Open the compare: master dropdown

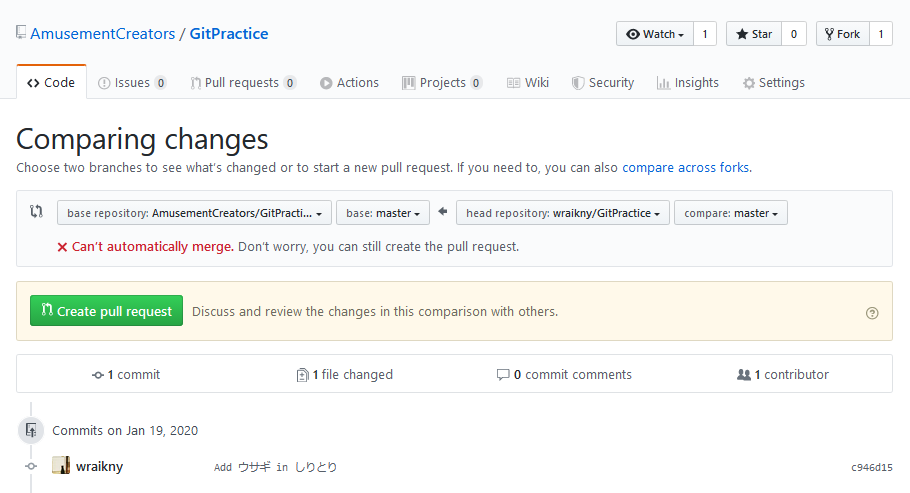tap(731, 213)
